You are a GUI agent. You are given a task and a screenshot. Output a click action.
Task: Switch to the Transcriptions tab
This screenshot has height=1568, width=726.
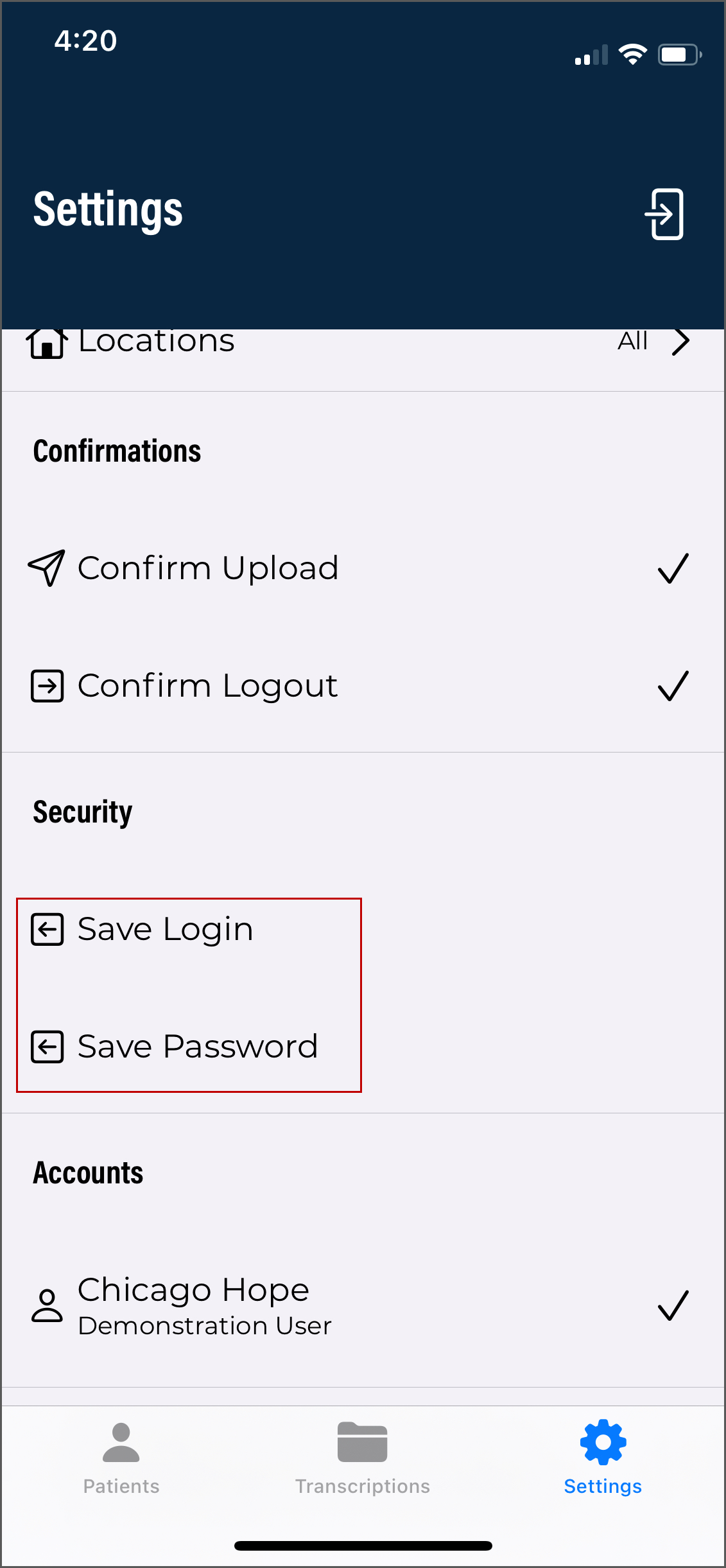click(363, 1459)
